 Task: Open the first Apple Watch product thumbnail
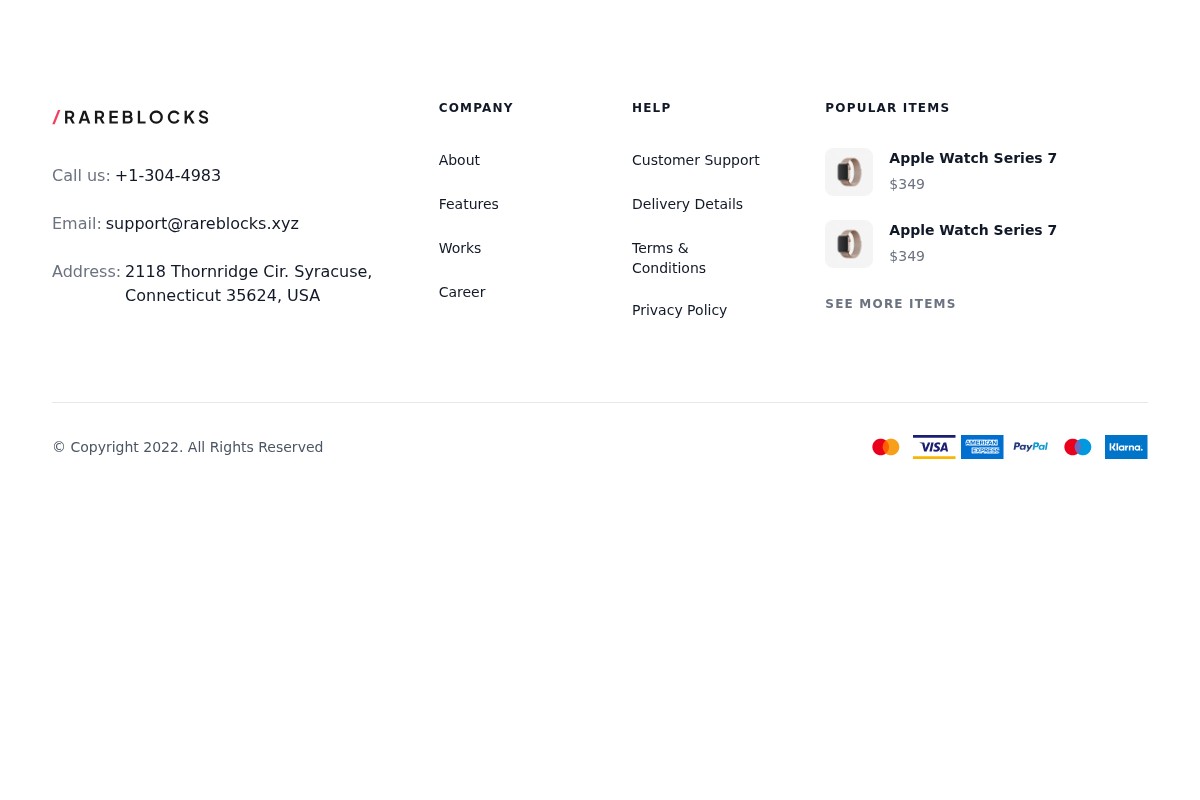(849, 172)
